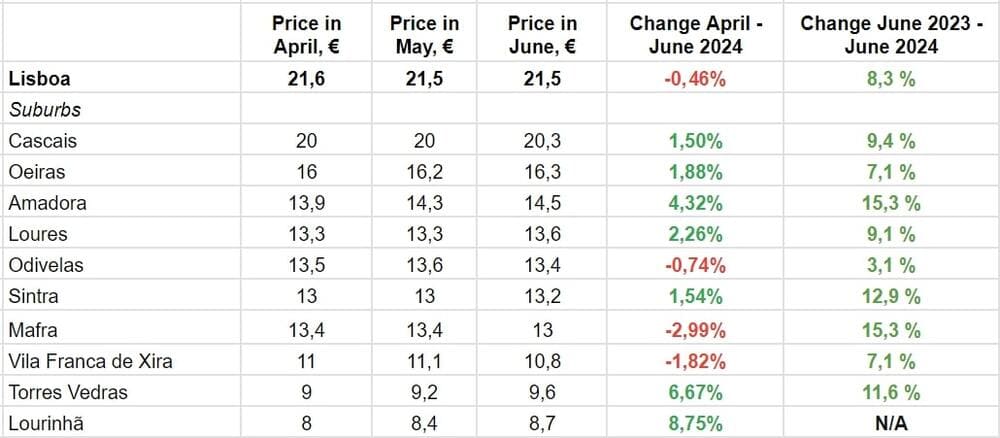The image size is (1000, 438).
Task: Select the Vila Franca de Xira label
Action: pos(90,361)
